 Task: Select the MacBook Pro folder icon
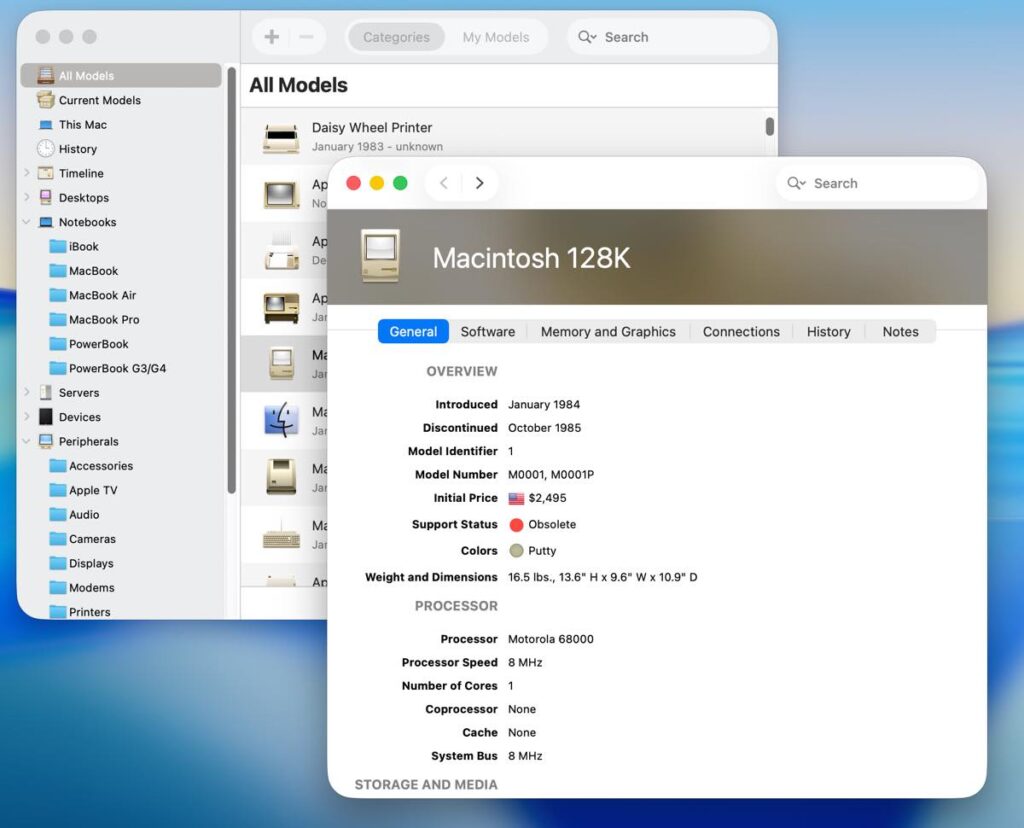(x=56, y=320)
